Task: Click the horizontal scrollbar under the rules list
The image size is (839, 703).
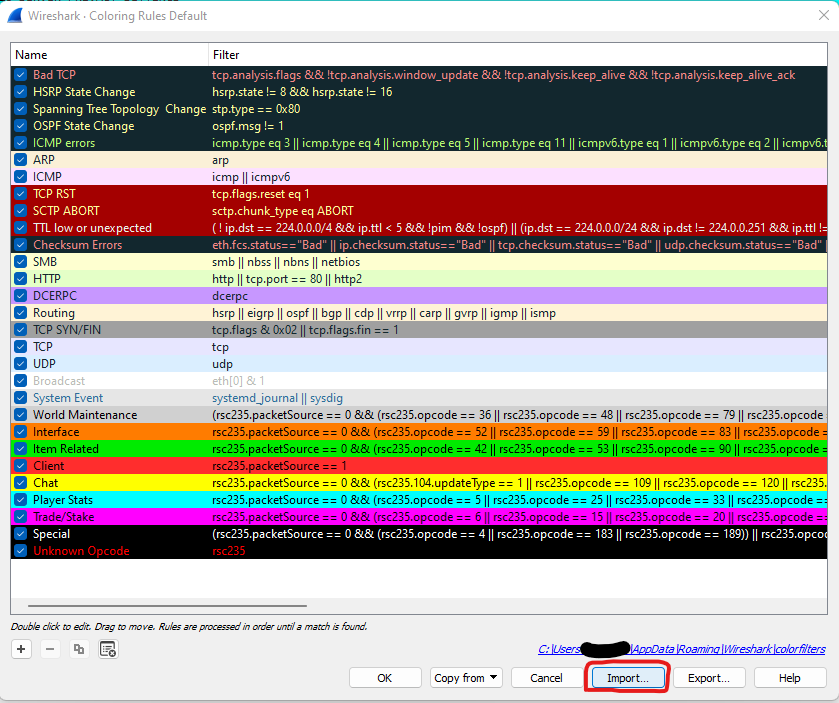Action: (x=167, y=606)
